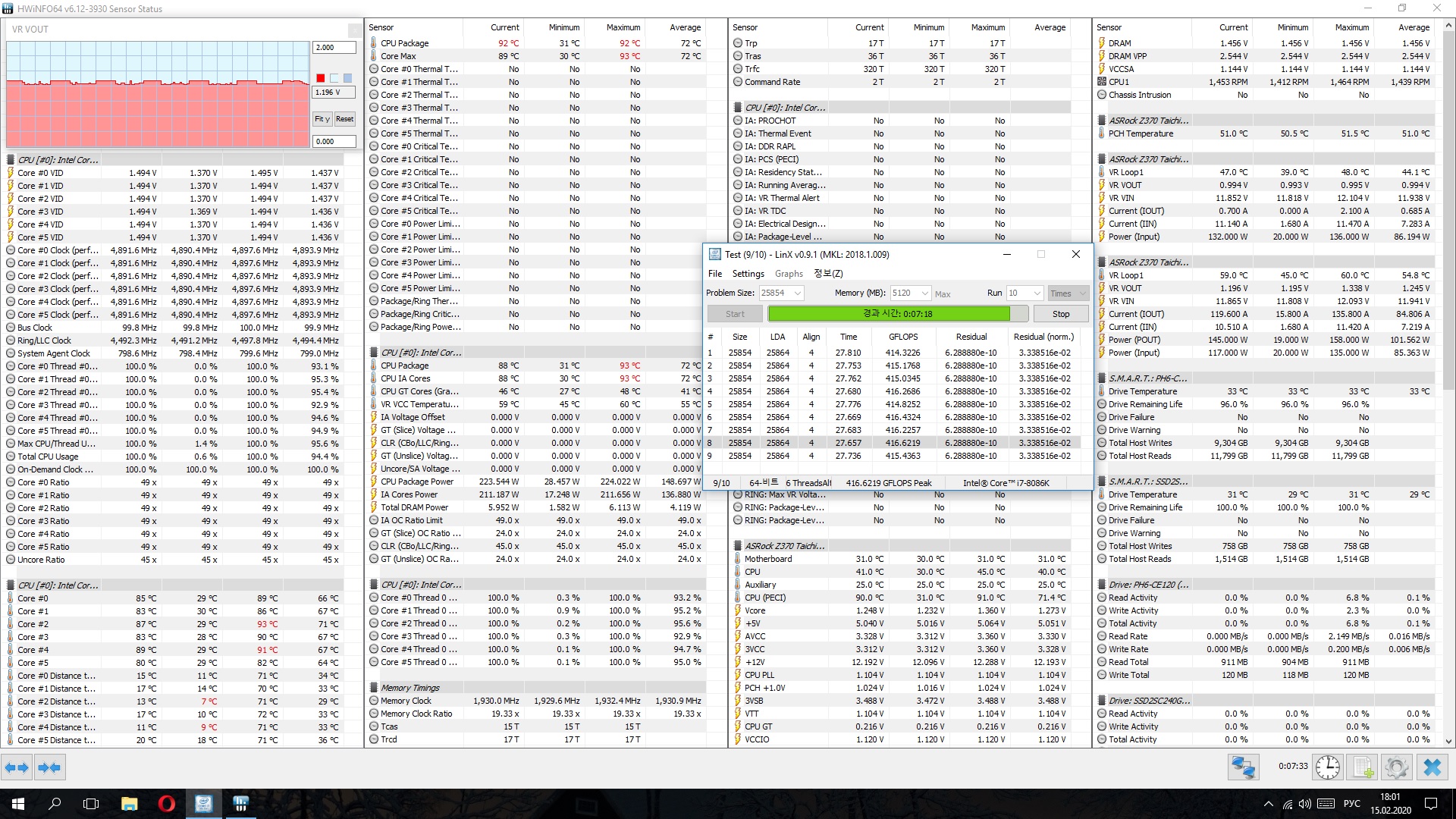Open sensor settings gear icon

[1396, 767]
